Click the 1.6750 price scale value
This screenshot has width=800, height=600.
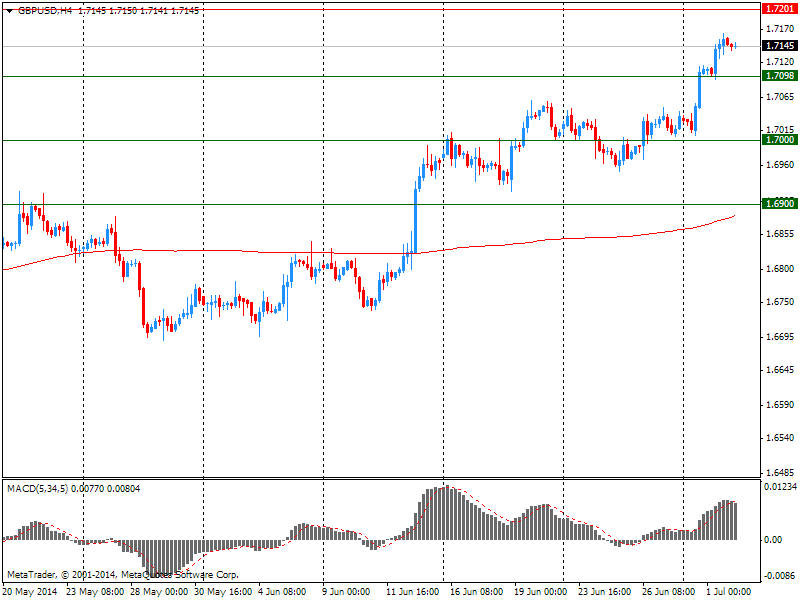click(x=780, y=302)
